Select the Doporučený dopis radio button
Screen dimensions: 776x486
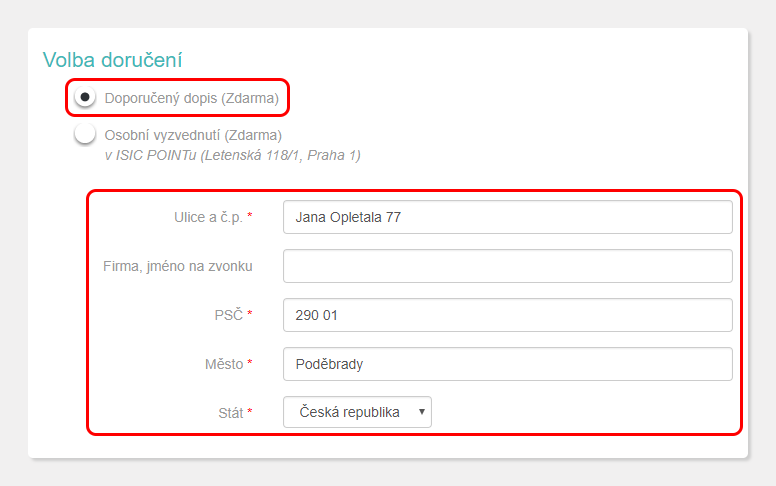(x=85, y=97)
